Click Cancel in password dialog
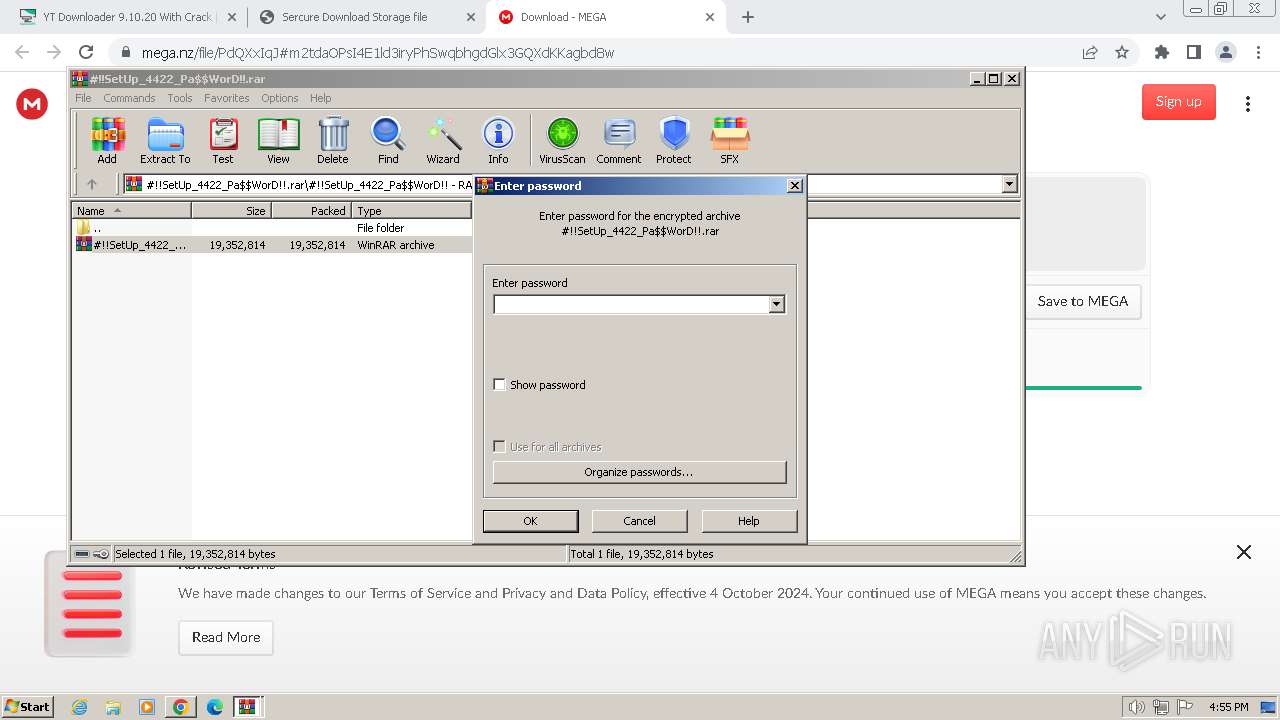 (639, 521)
